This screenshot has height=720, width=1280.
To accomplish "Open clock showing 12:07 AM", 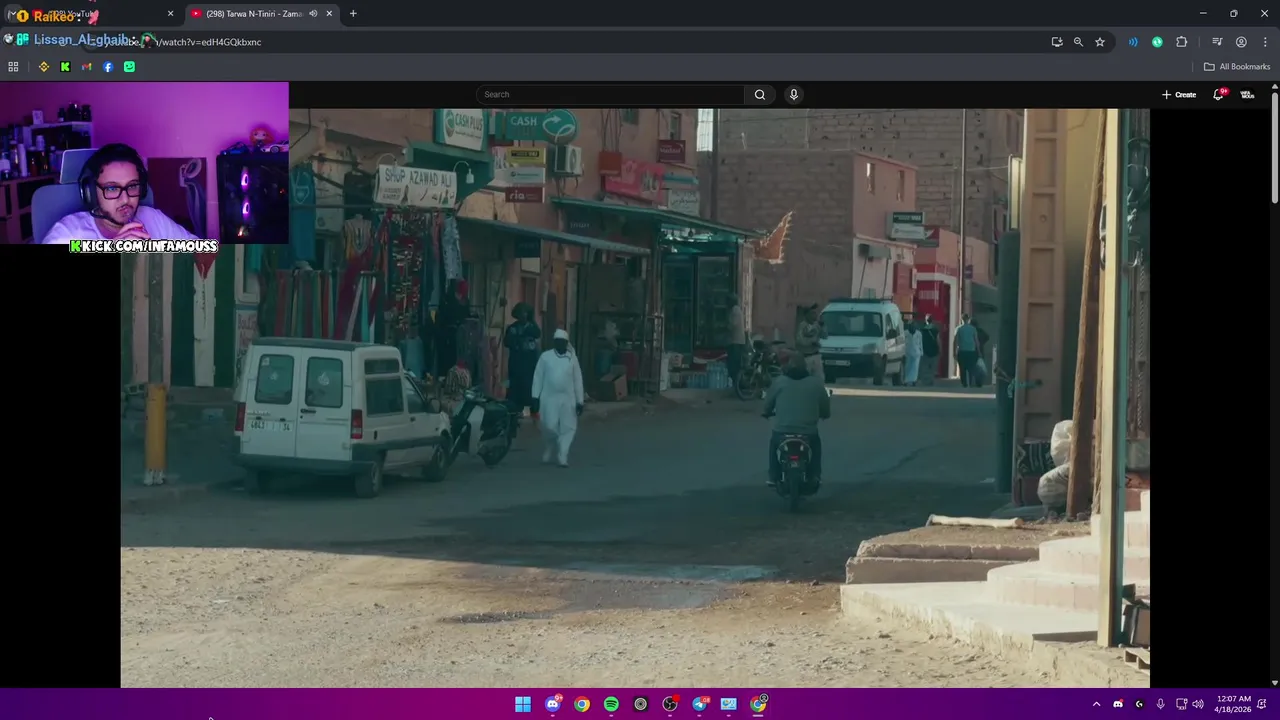I will (x=1233, y=704).
